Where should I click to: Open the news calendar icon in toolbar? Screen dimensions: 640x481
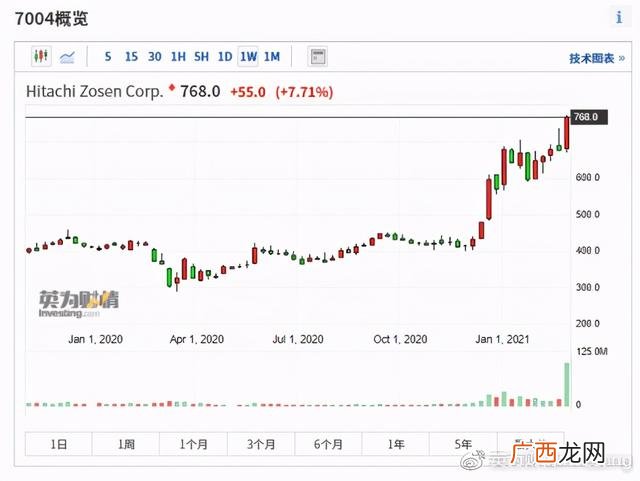[x=318, y=56]
